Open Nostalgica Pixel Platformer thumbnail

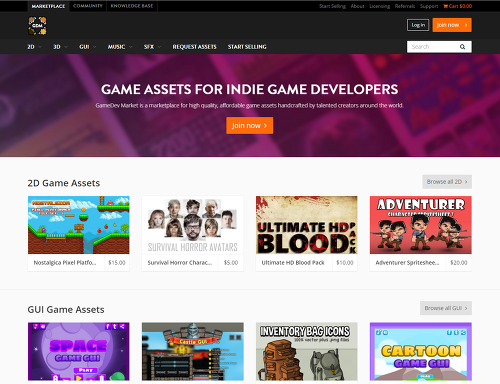point(79,225)
